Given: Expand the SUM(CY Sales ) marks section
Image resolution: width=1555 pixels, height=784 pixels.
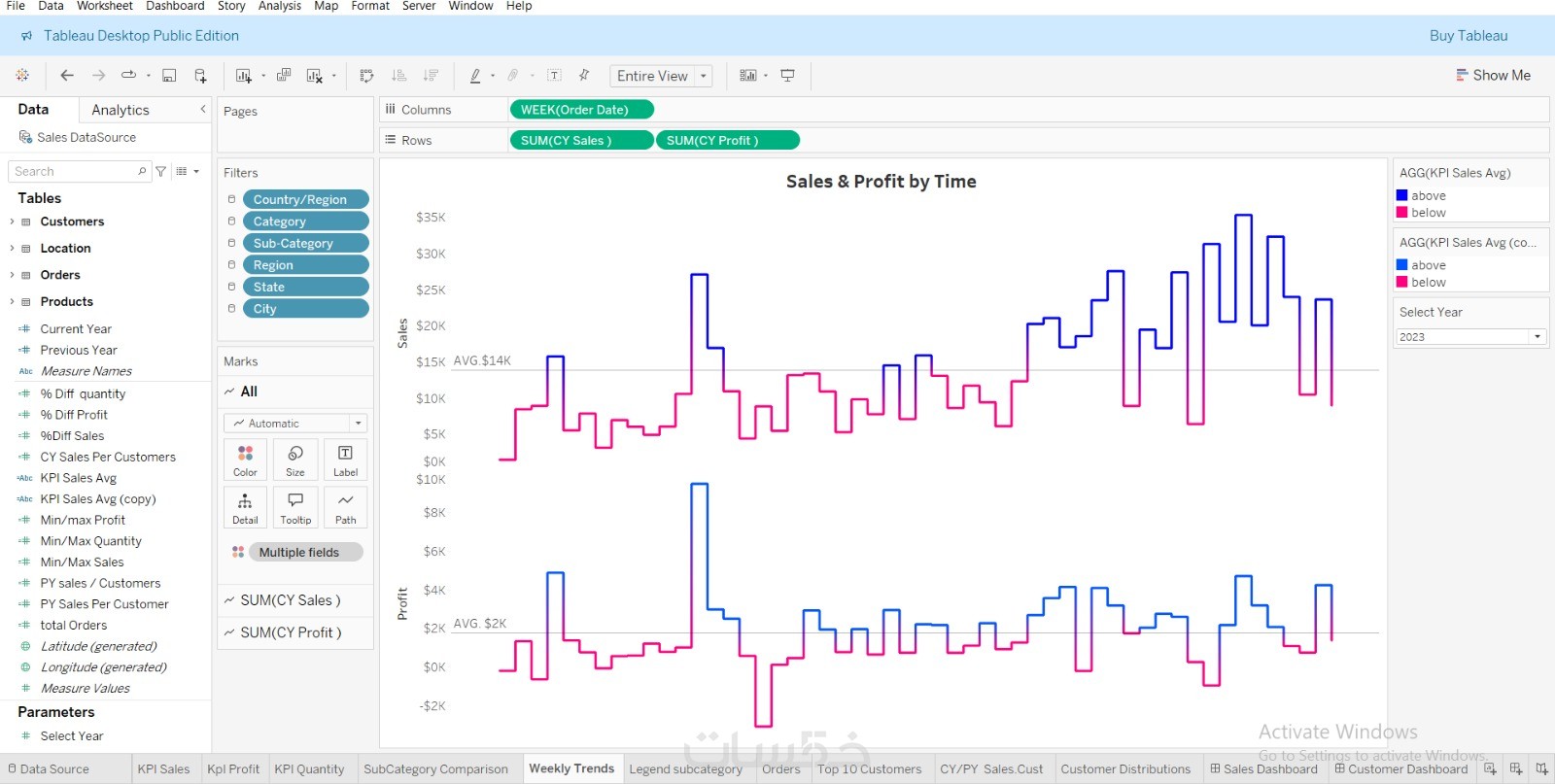Looking at the screenshot, I should coord(295,600).
